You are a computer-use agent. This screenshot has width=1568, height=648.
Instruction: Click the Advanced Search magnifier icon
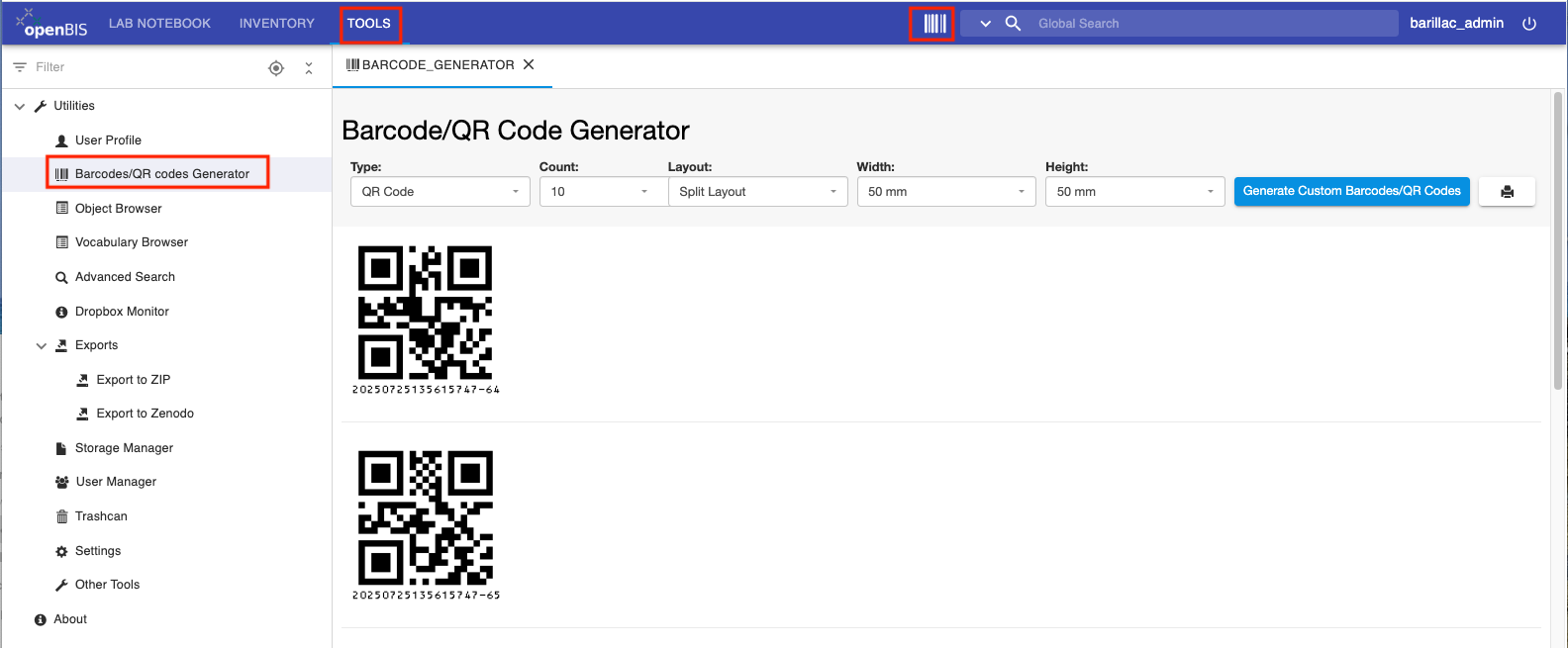(x=62, y=278)
